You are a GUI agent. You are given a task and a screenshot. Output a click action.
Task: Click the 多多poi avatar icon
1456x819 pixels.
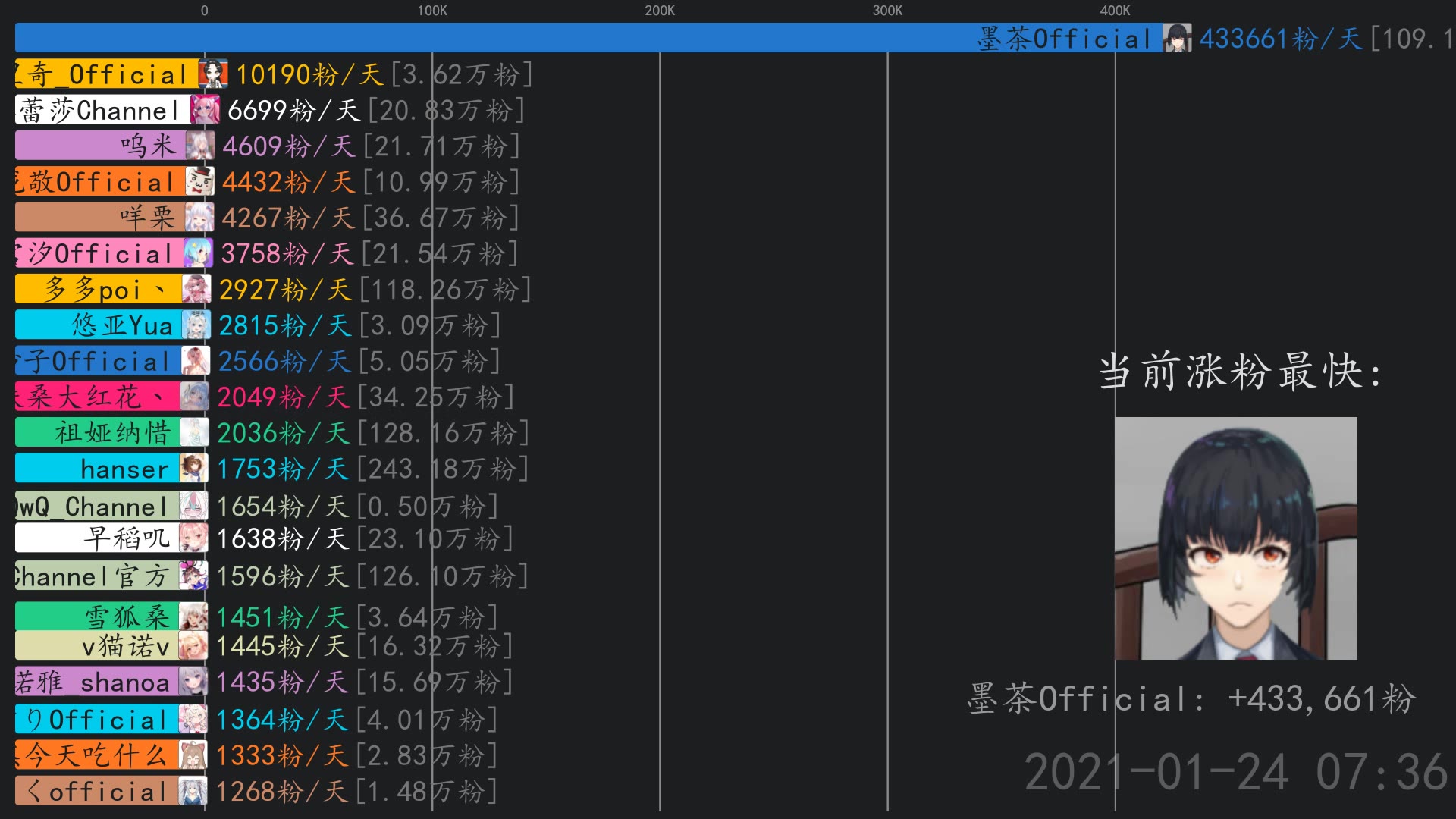(196, 290)
